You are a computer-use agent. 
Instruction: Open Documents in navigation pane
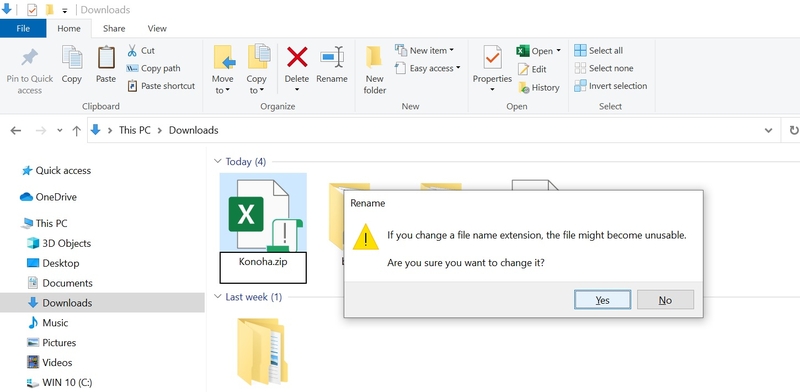[x=60, y=283]
